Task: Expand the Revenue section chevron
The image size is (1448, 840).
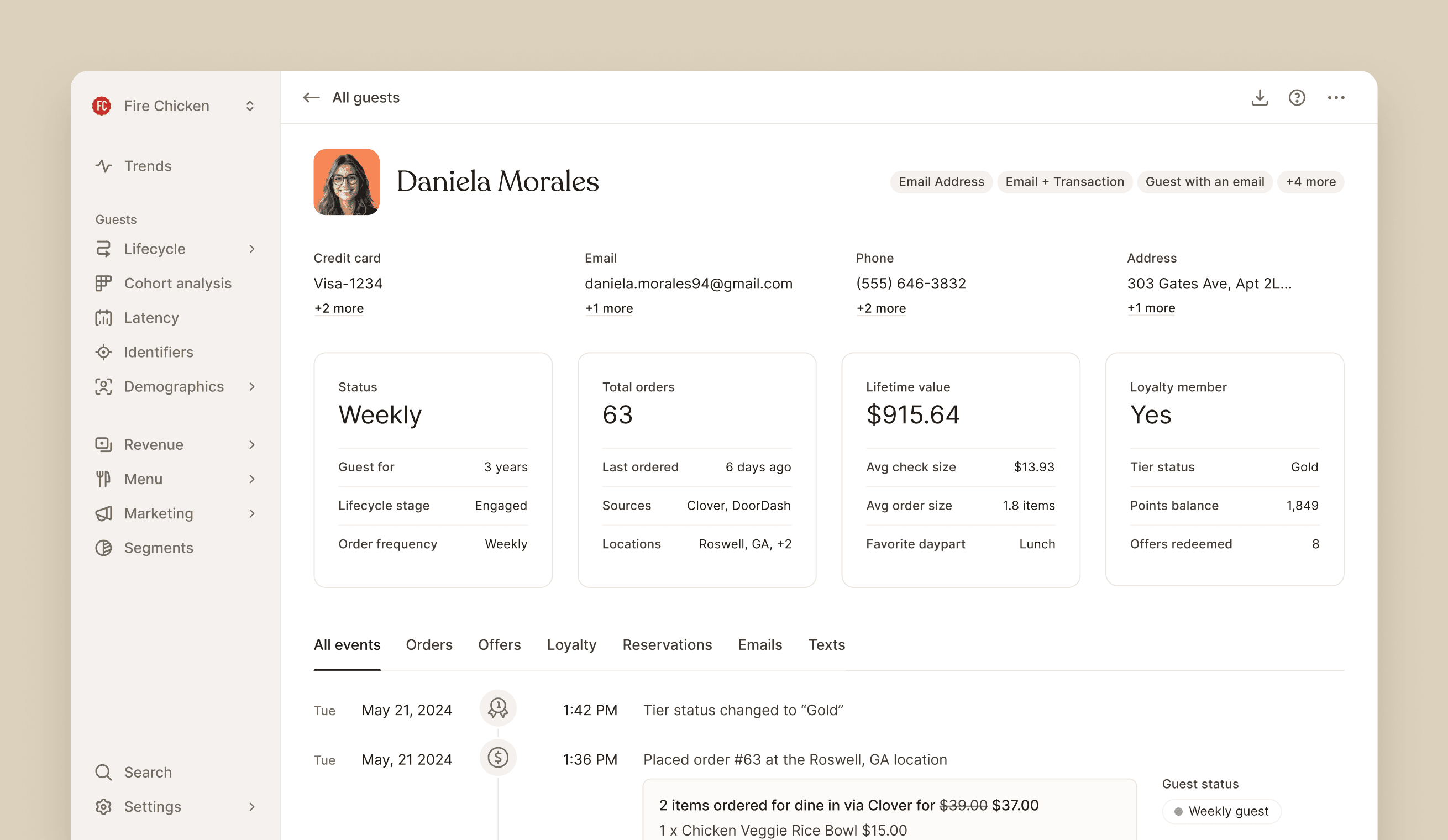Action: click(251, 444)
